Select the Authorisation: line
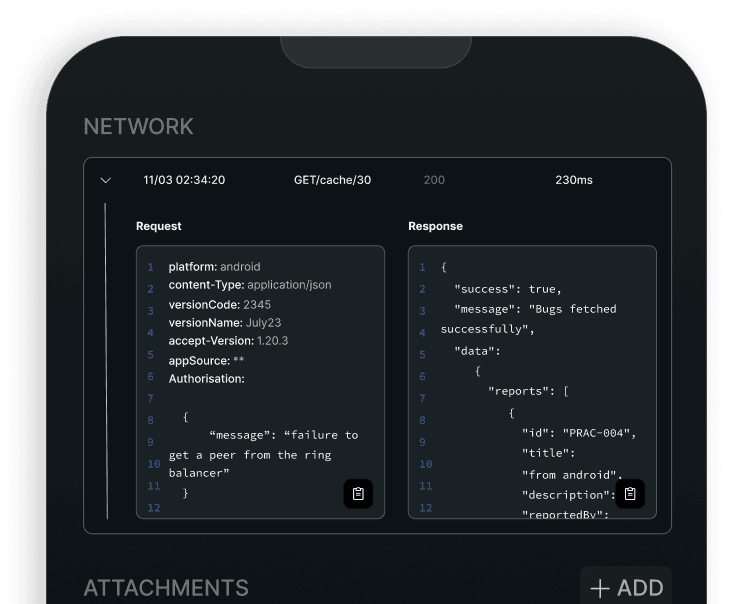 click(206, 379)
